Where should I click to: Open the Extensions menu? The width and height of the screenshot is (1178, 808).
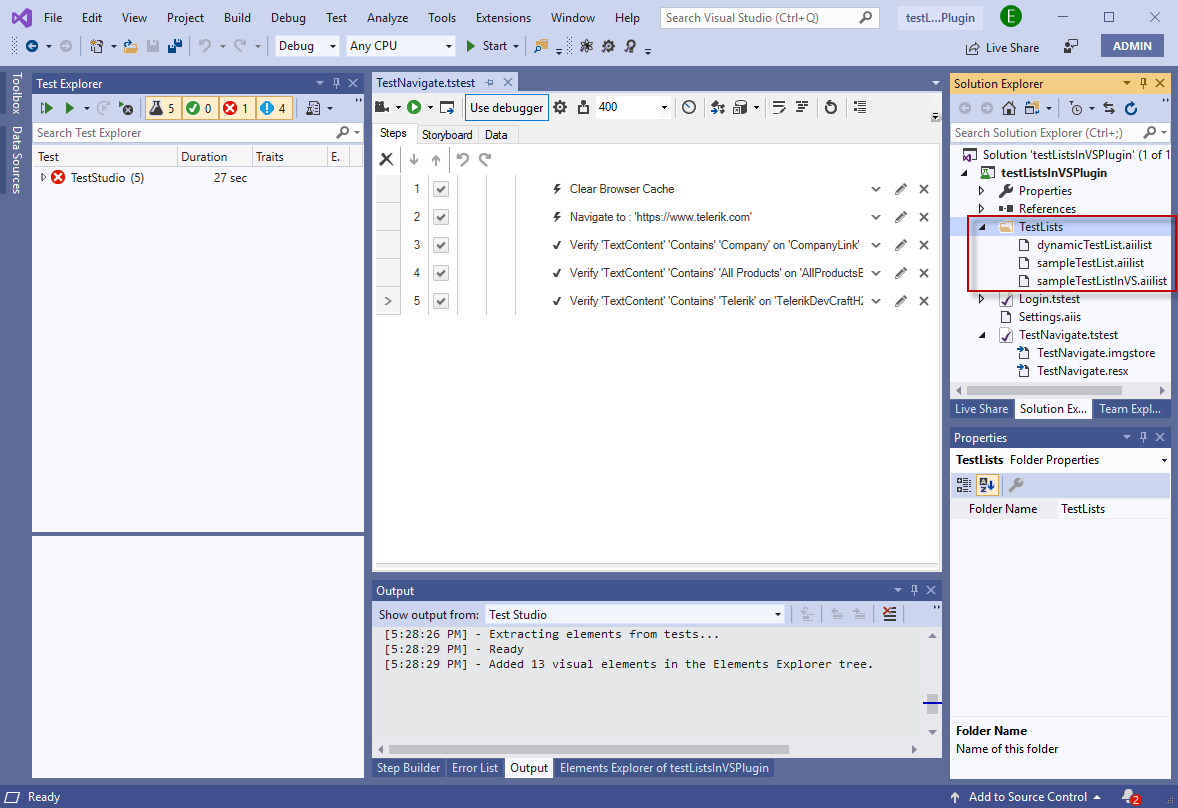tap(503, 17)
